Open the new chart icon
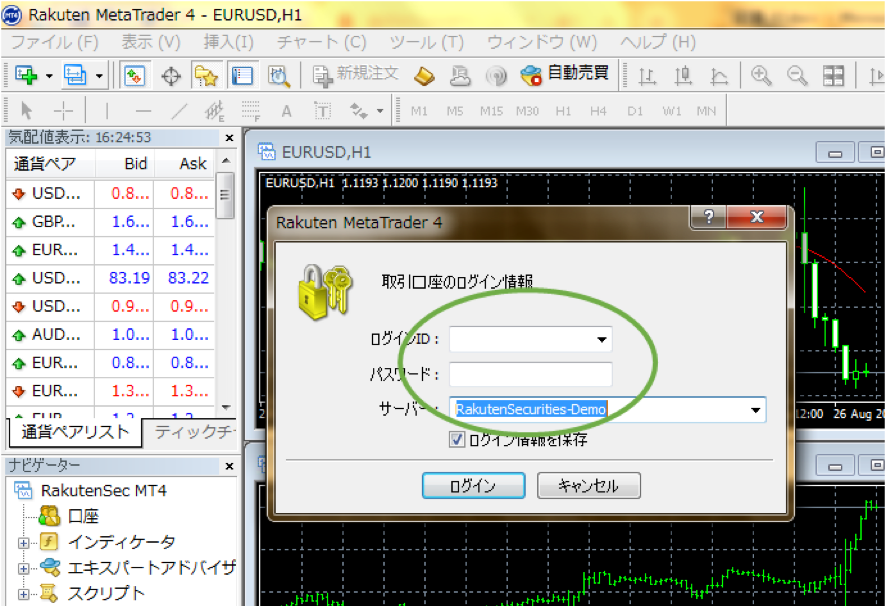Viewport: 885px width, 606px height. (25, 75)
